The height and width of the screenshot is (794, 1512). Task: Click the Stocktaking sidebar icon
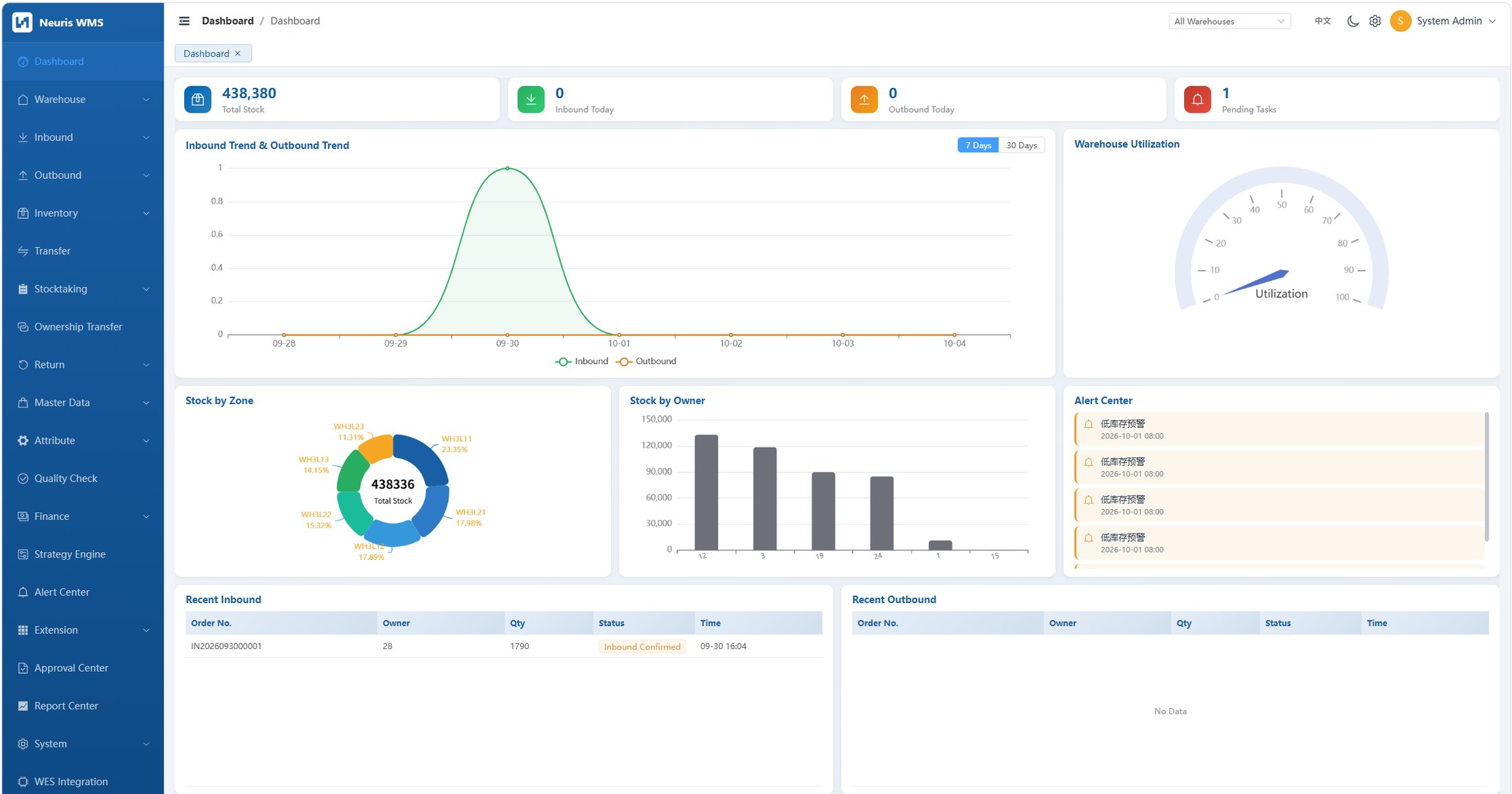pyautogui.click(x=23, y=289)
